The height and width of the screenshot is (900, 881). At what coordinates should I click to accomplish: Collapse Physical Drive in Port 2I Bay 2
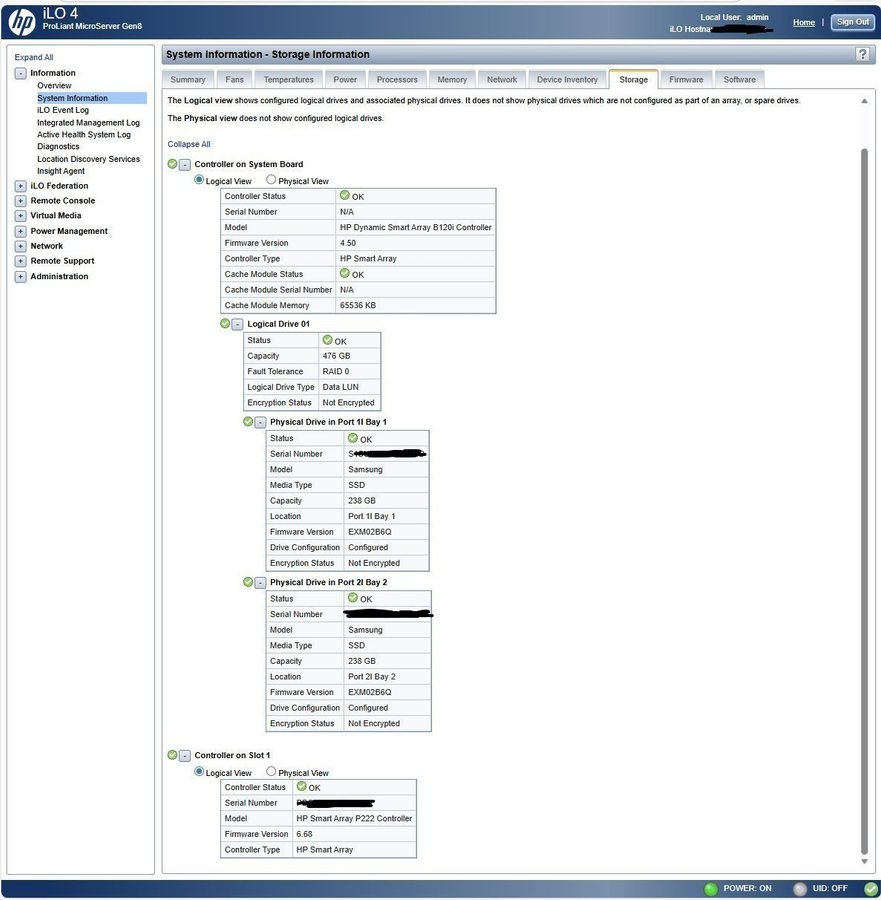[260, 582]
